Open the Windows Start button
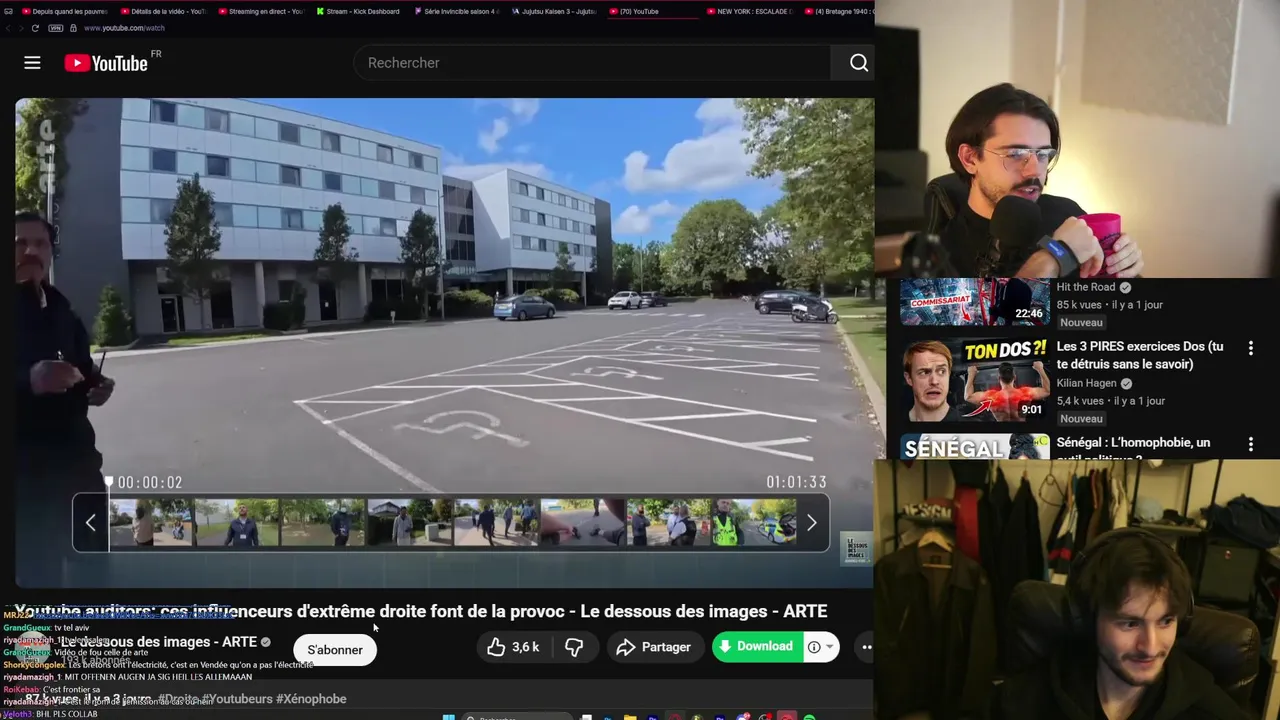1280x720 pixels. coord(449,717)
